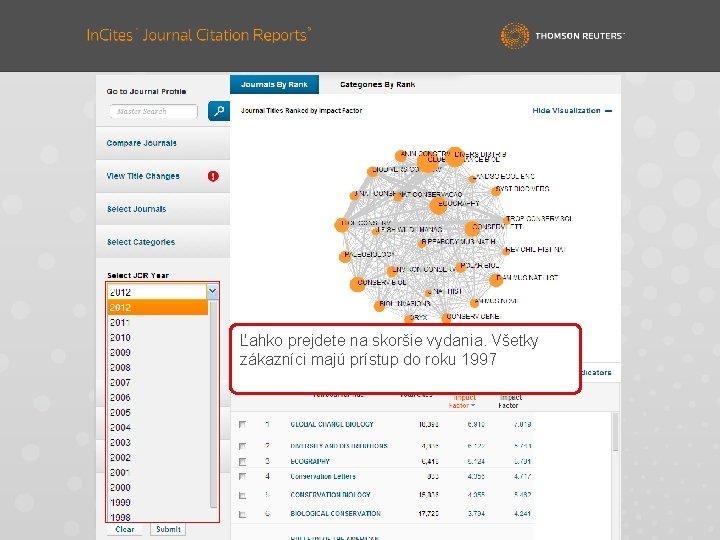Open Select Journals in the sidebar
The image size is (720, 540).
point(136,209)
